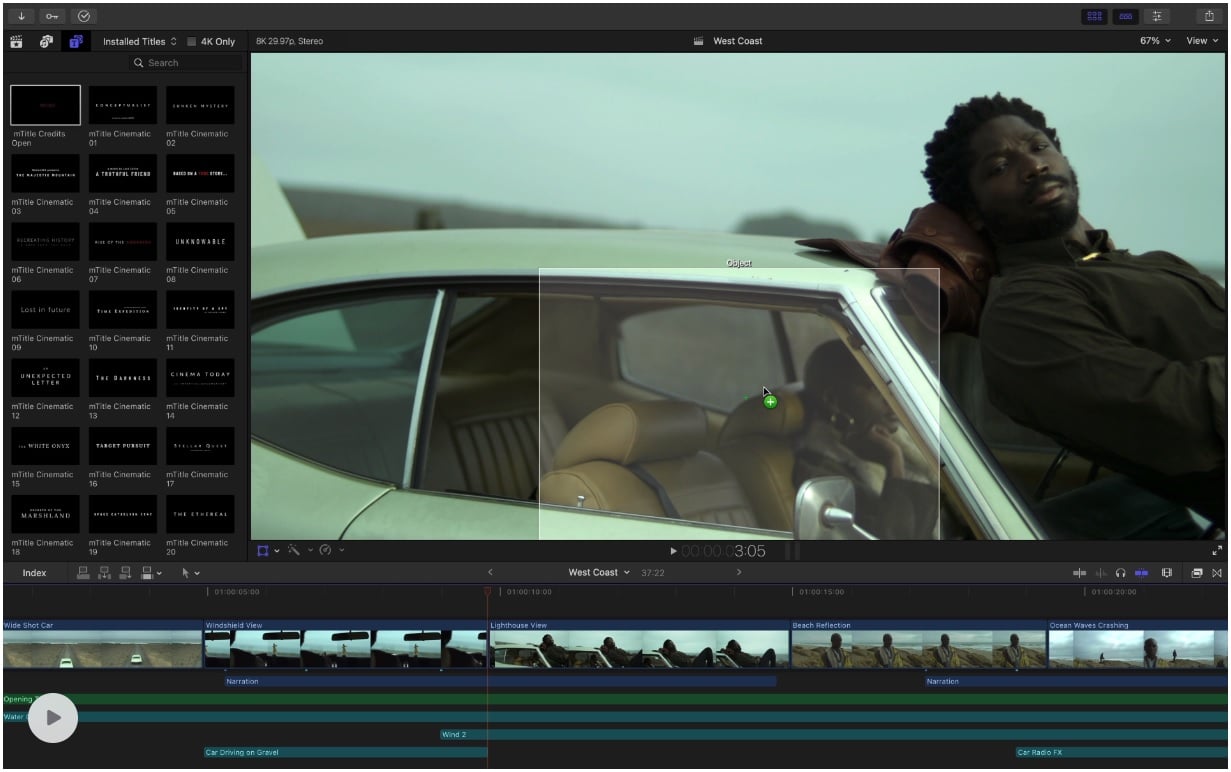Show the Photos and Audio sidebar
Screen dimensions: 1231x772
pyautogui.click(x=46, y=41)
